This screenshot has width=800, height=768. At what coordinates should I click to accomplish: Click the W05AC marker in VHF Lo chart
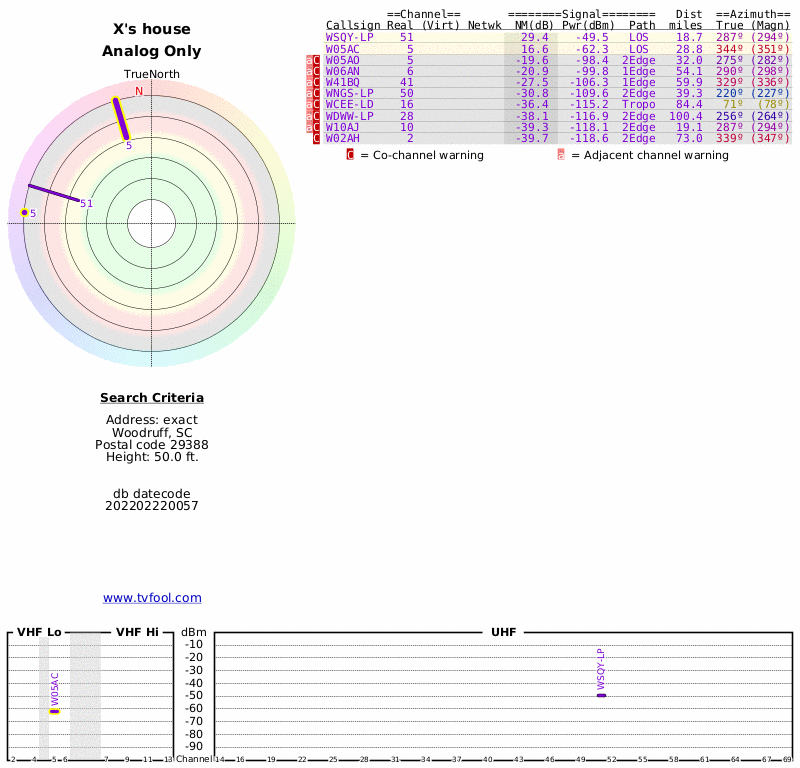pos(54,711)
